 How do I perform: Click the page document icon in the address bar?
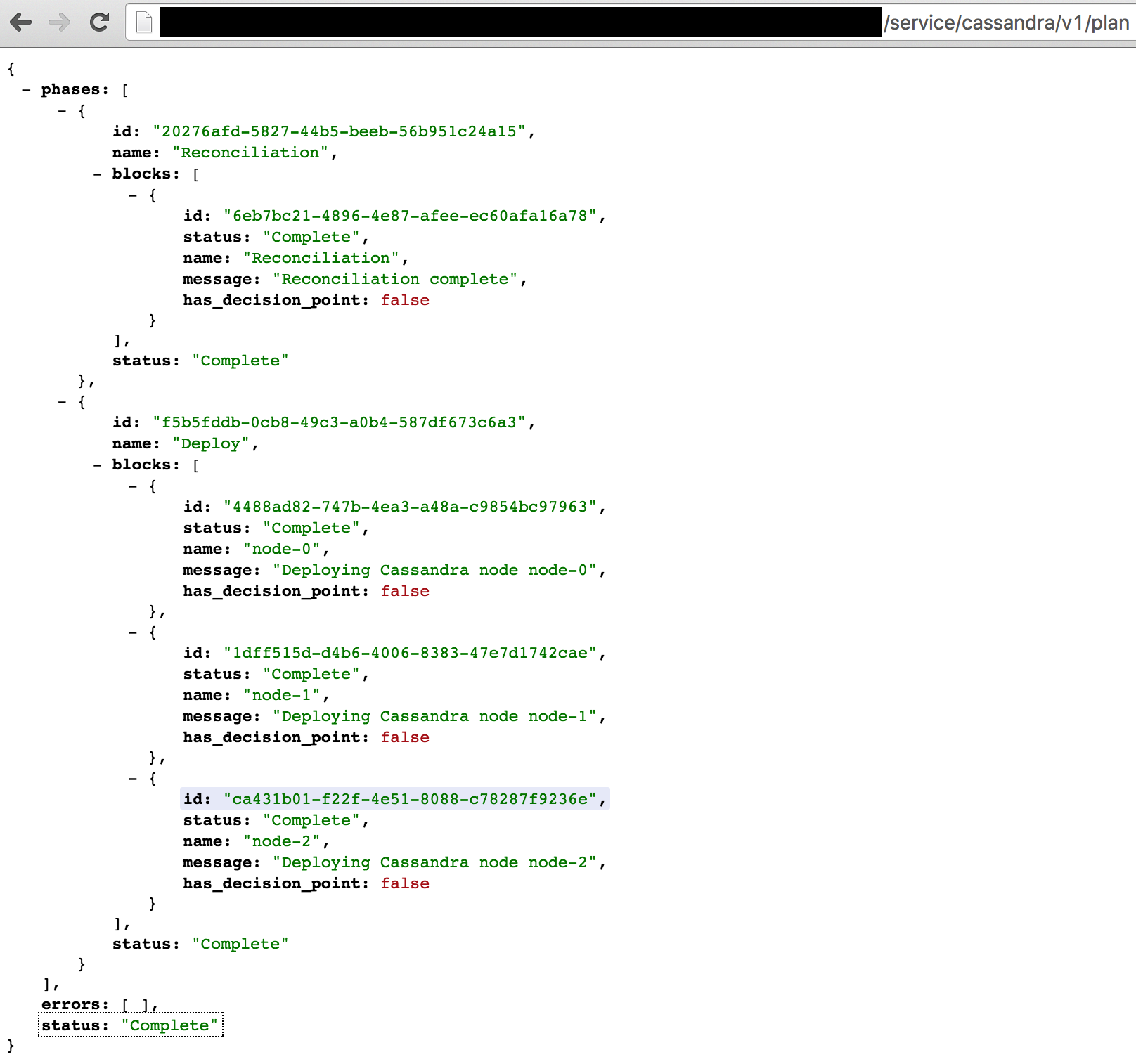144,22
